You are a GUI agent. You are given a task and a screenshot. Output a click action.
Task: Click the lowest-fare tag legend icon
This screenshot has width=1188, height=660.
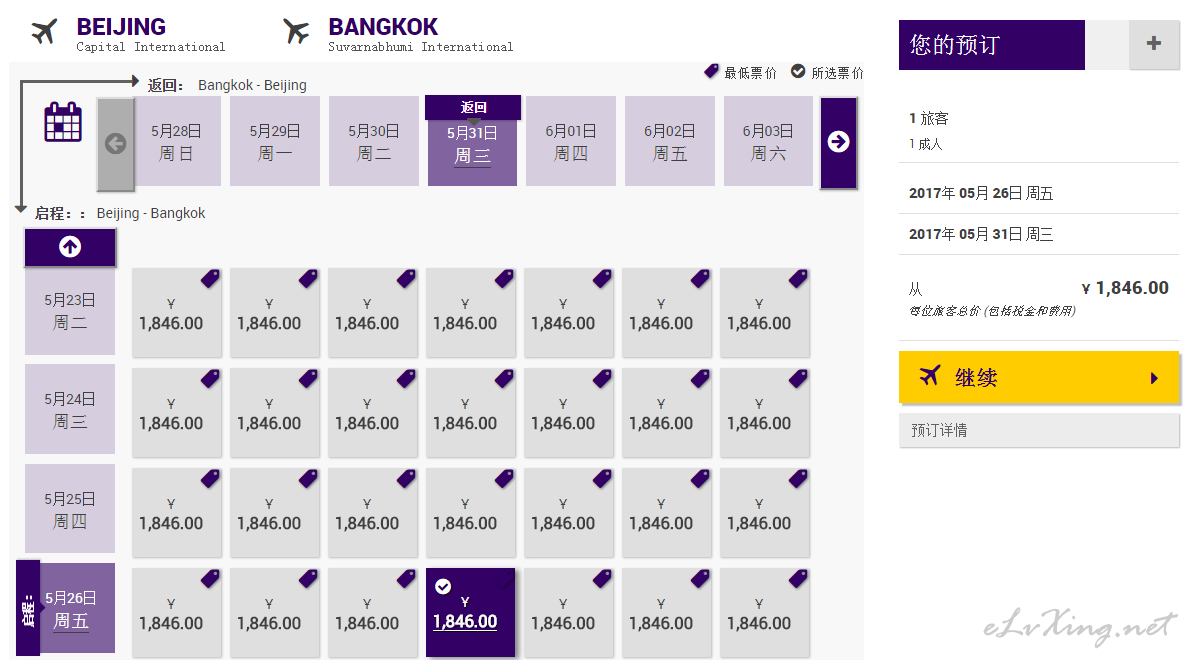point(712,72)
